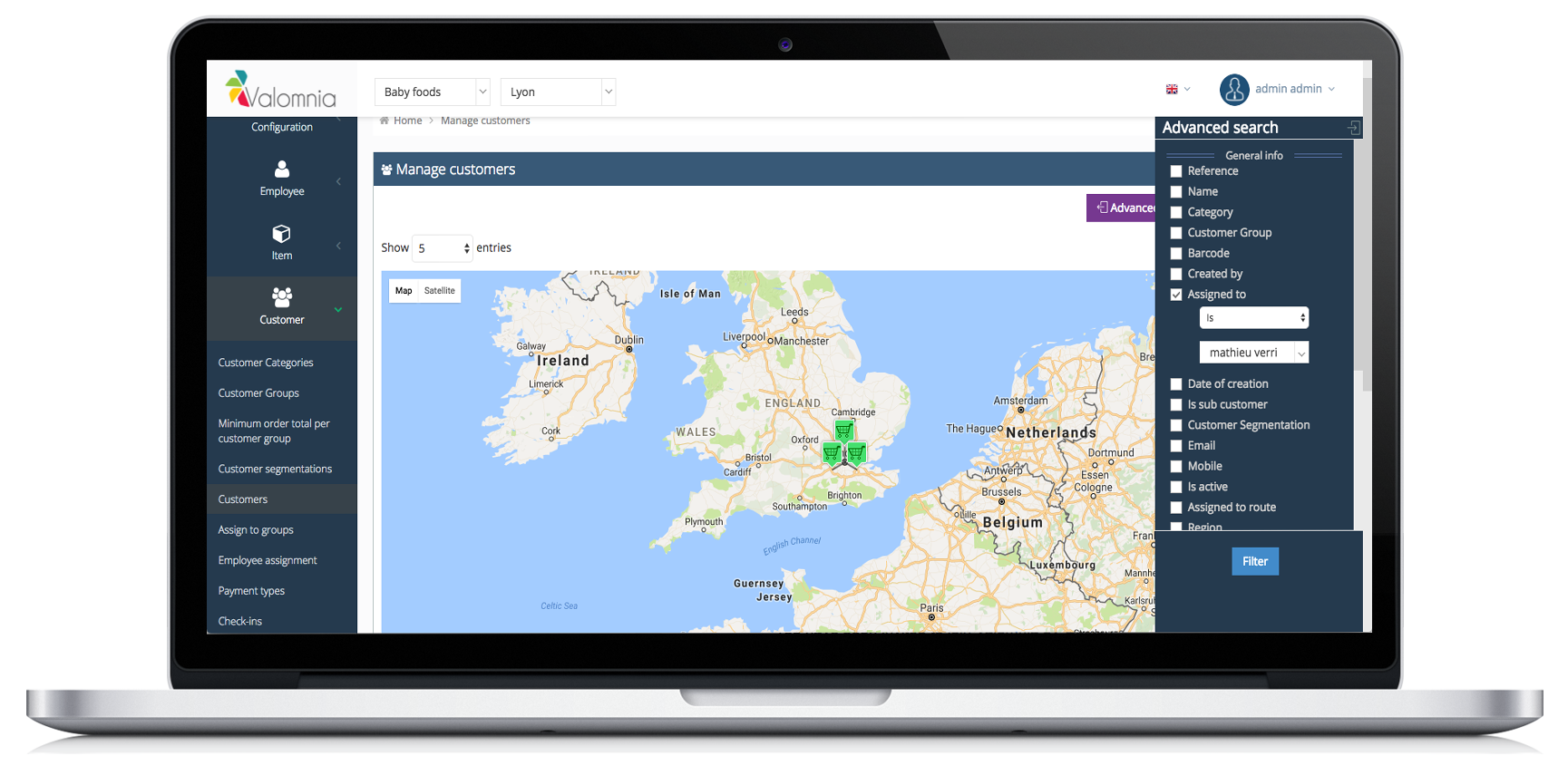Click the blue Filter button

1255,562
